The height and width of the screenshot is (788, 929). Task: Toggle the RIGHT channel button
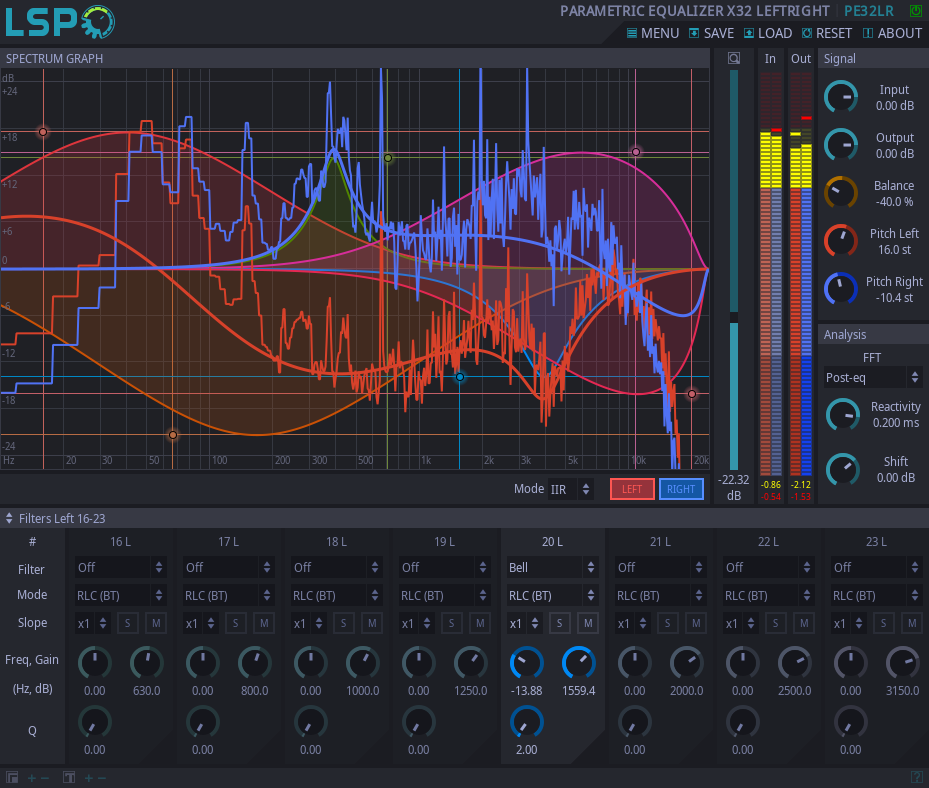coord(681,489)
